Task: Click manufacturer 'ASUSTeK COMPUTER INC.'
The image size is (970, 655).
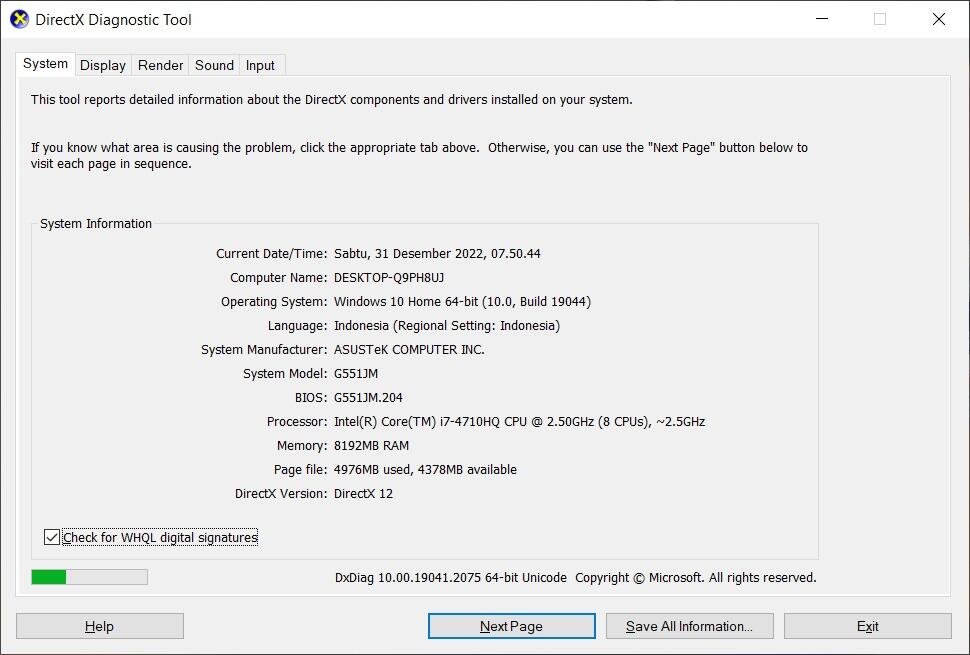Action: point(410,350)
